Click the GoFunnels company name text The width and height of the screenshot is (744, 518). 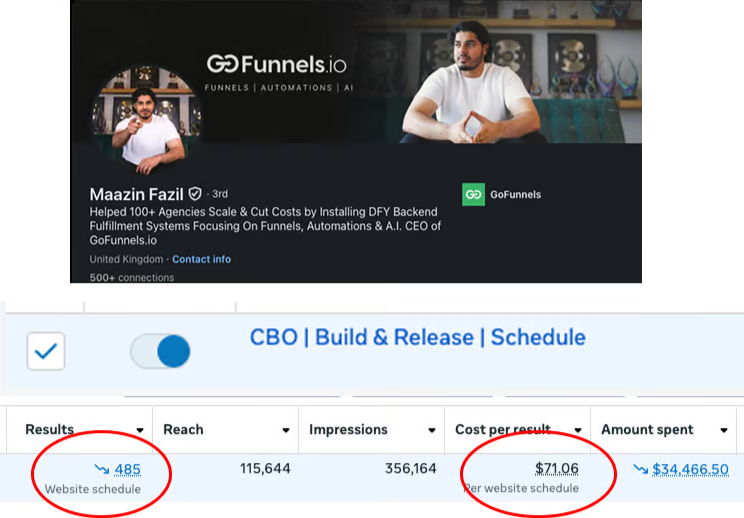click(515, 194)
